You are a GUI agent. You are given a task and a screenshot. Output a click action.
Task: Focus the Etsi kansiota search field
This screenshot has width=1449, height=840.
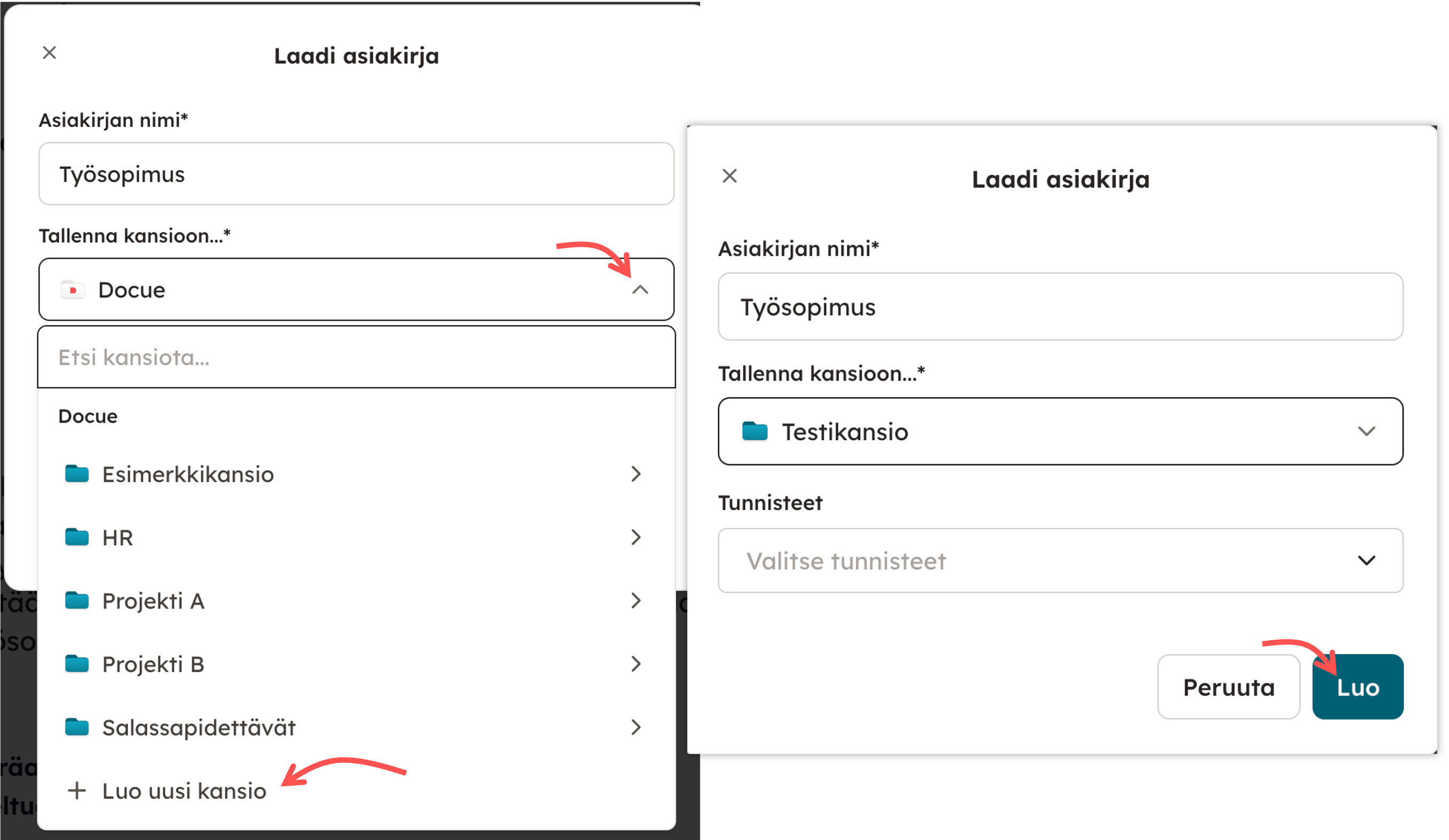pyautogui.click(x=356, y=358)
